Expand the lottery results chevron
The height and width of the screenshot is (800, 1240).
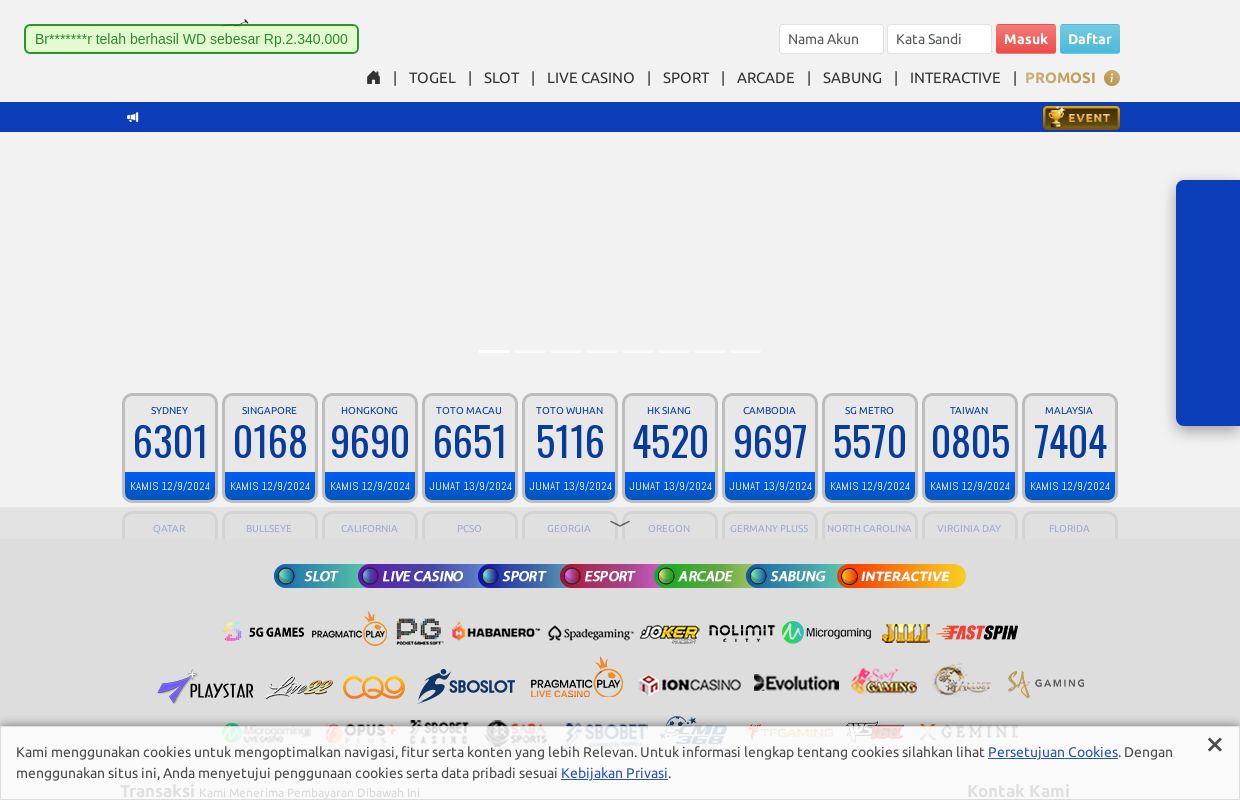[620, 523]
